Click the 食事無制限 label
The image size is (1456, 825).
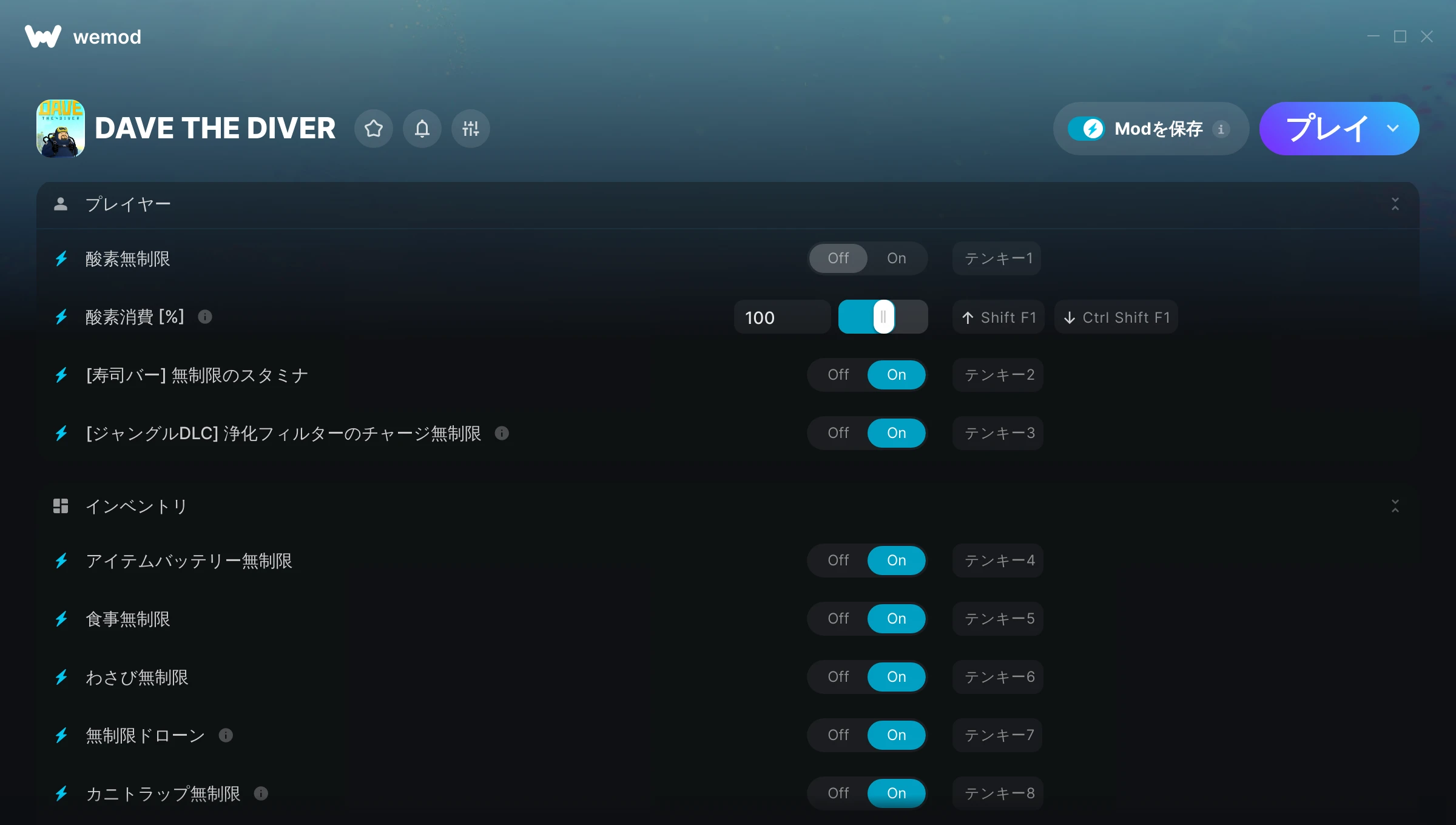128,619
